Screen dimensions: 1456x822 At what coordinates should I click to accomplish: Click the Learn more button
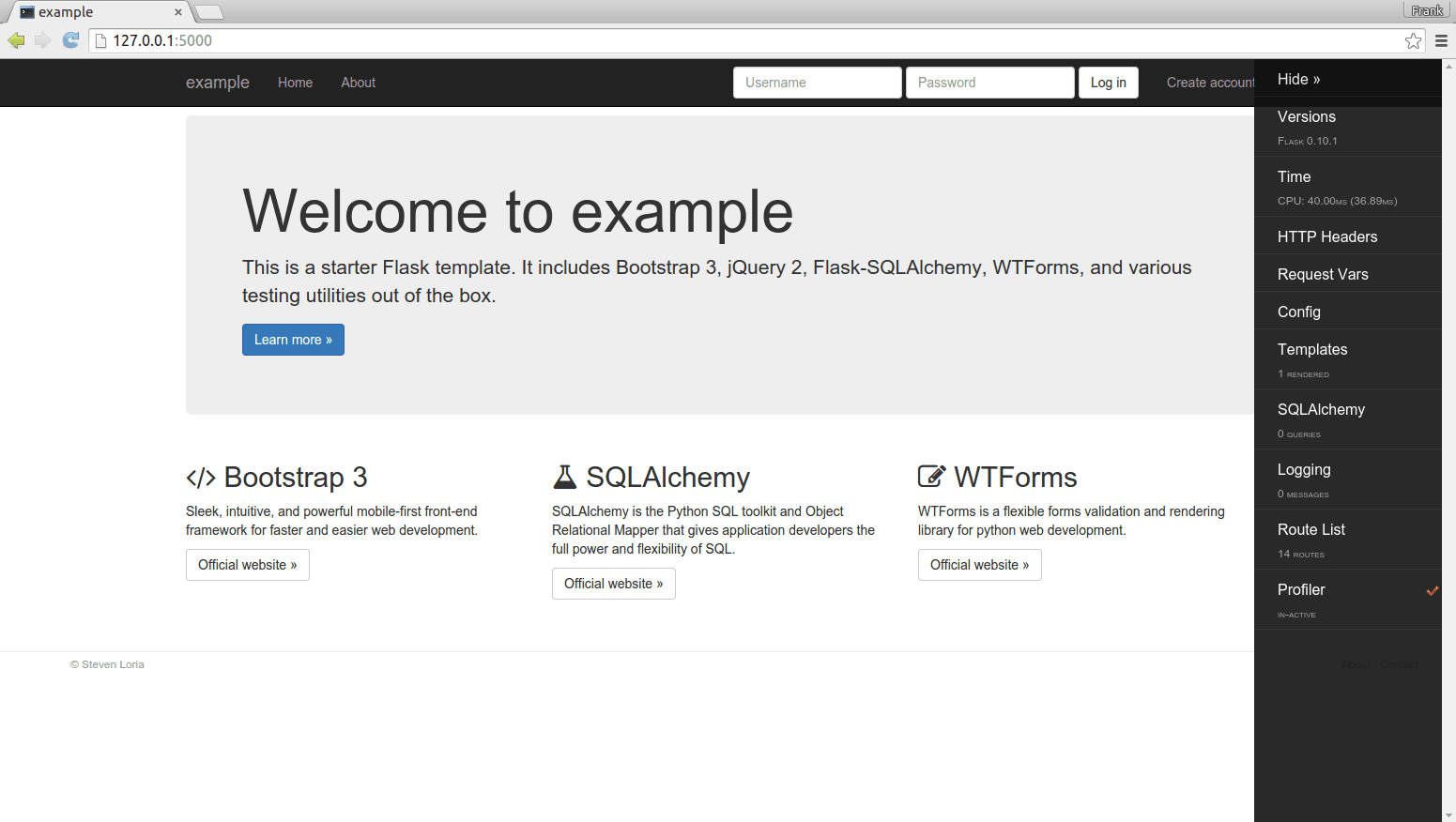(293, 340)
